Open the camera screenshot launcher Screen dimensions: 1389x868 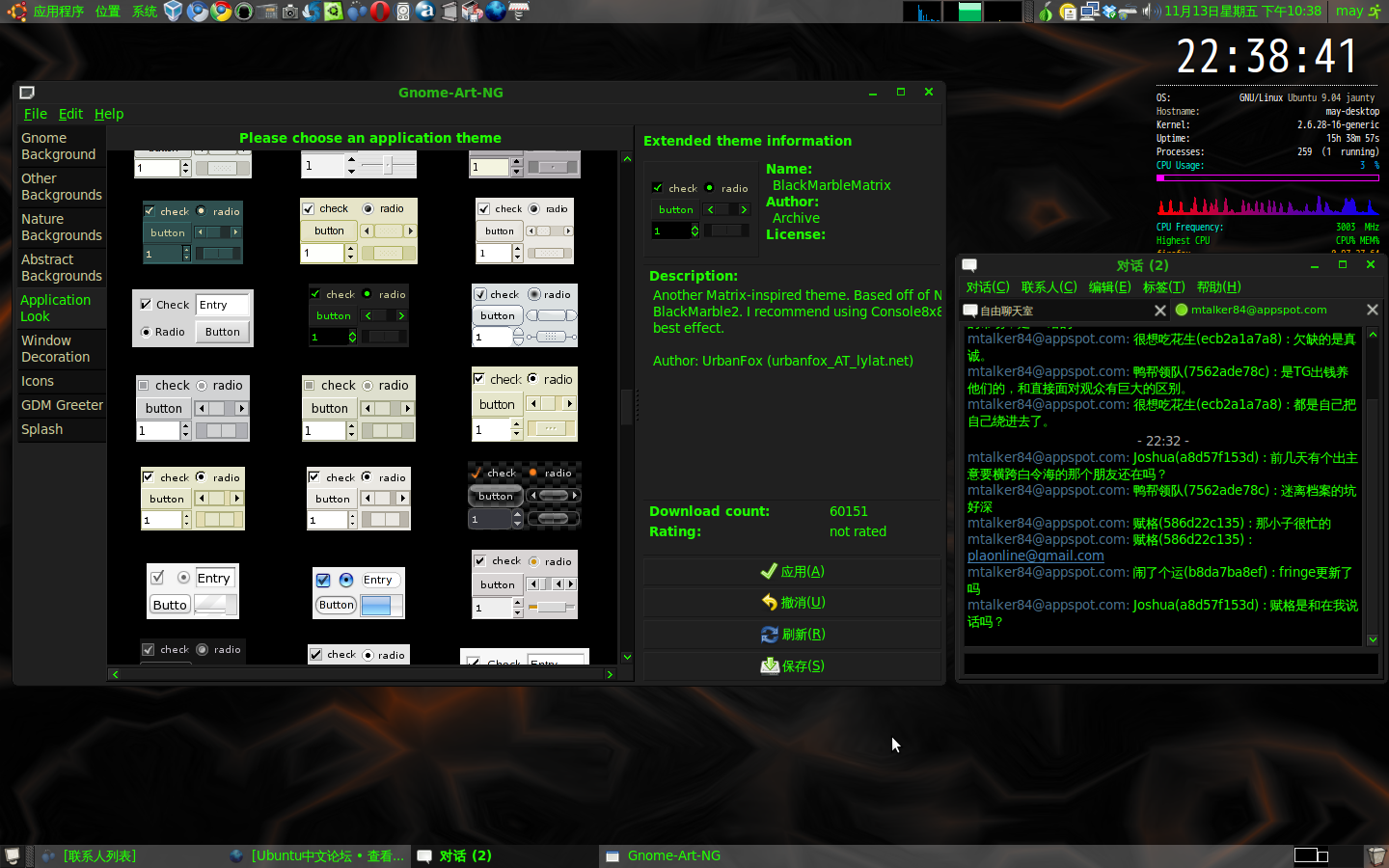(x=289, y=12)
